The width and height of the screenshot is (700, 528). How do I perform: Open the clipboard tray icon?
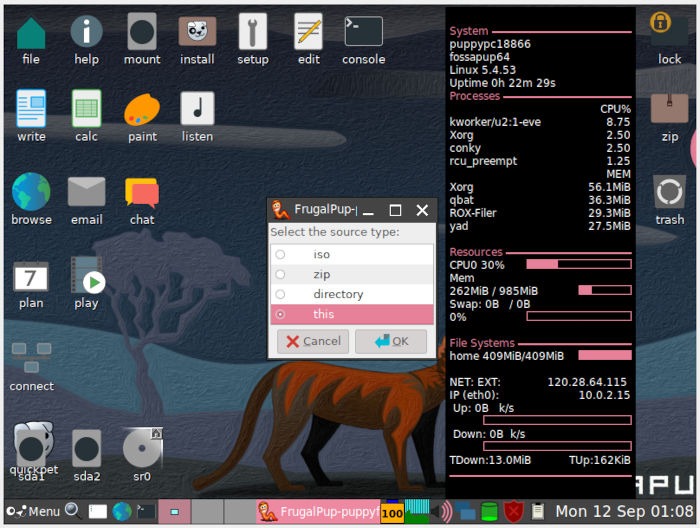[x=538, y=511]
